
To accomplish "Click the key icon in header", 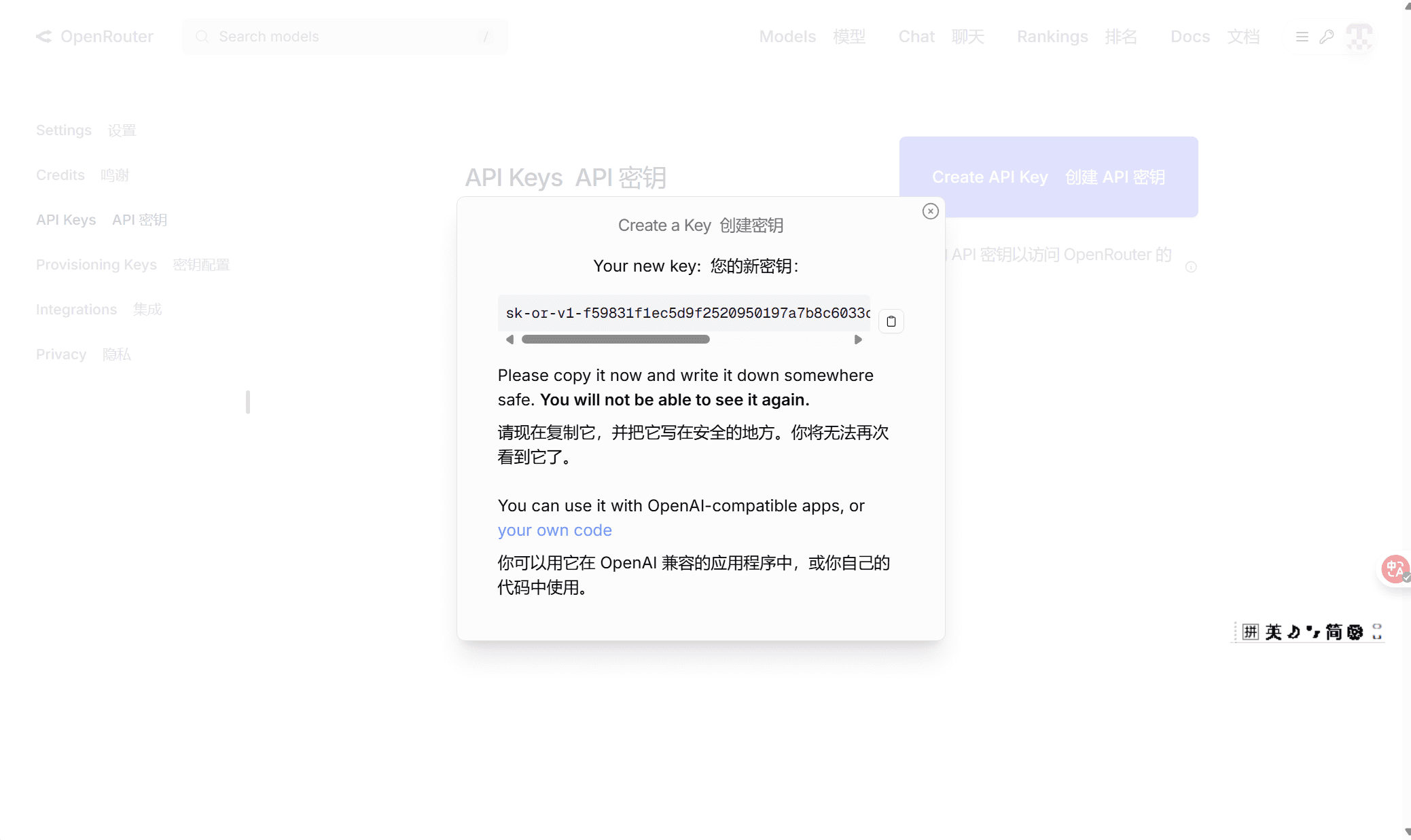I will (1326, 37).
